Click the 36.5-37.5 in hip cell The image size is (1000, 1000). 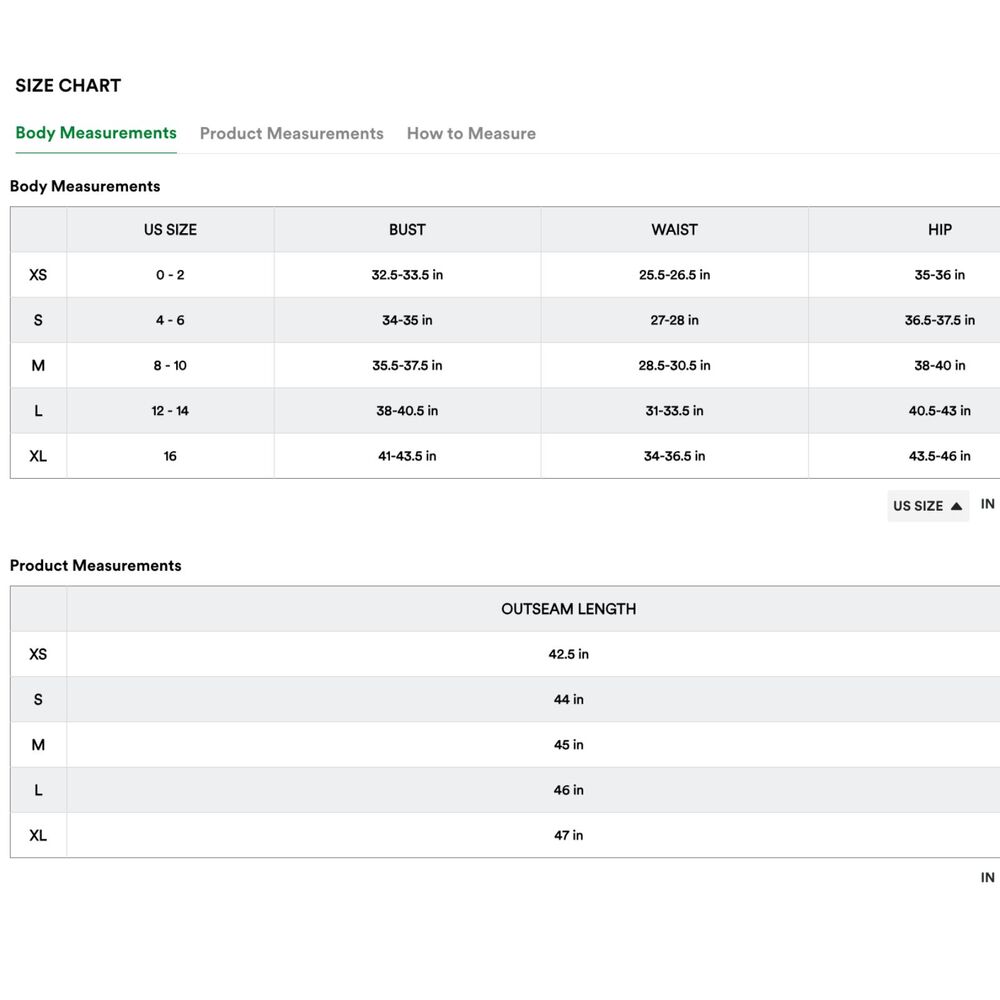(x=939, y=320)
